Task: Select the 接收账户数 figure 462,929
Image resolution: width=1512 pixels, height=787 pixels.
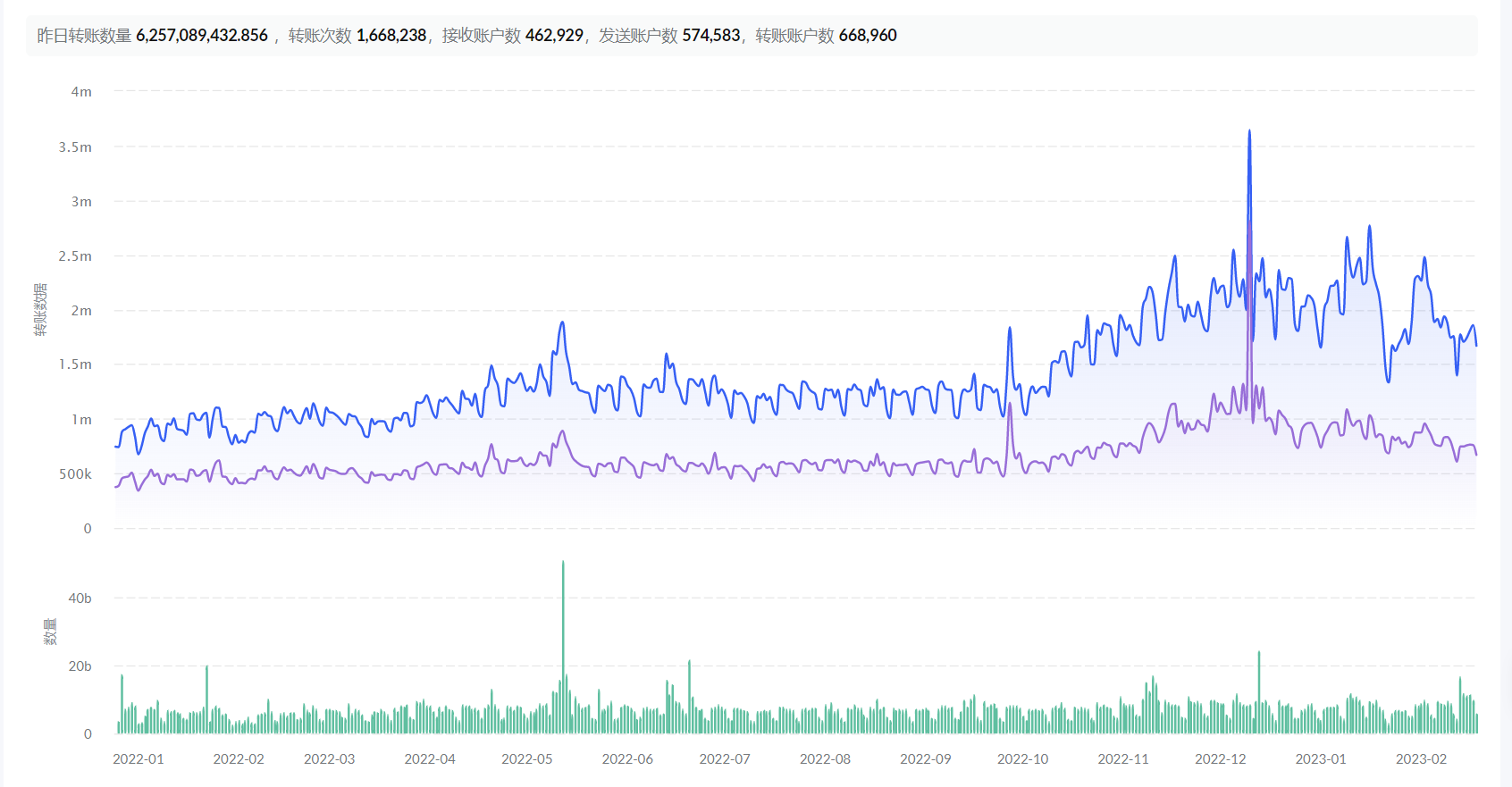Action: tap(554, 36)
